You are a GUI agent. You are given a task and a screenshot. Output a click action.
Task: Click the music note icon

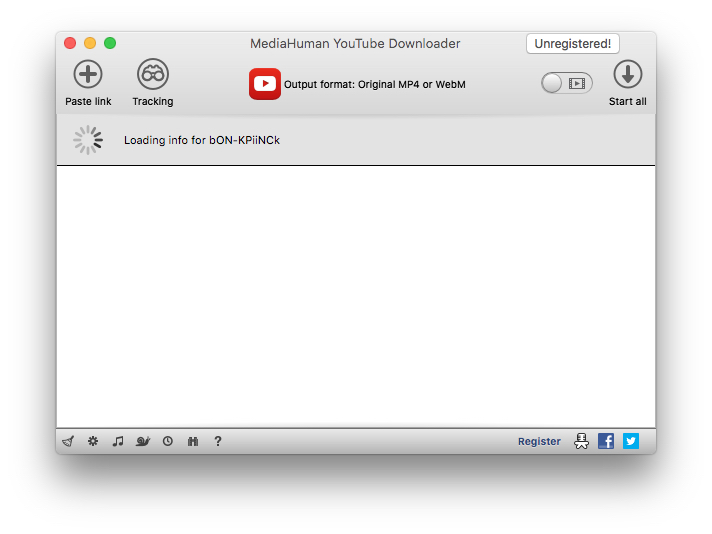(x=118, y=441)
